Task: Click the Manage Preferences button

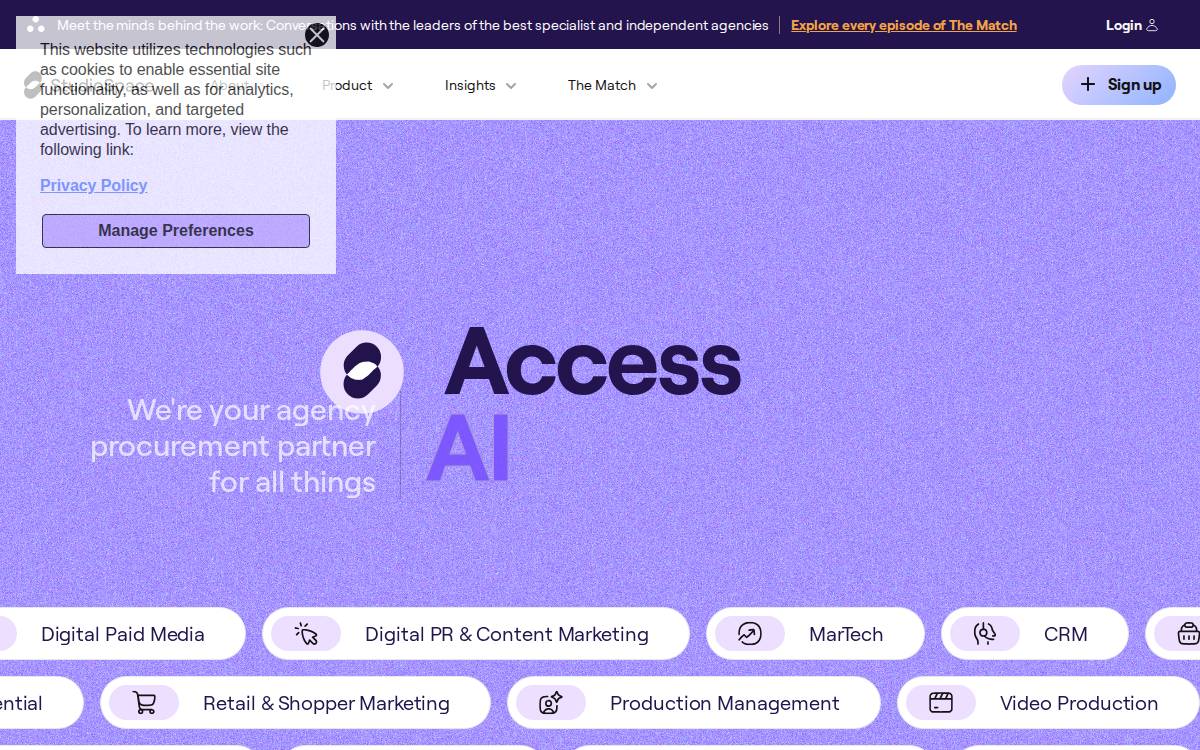Action: (176, 231)
